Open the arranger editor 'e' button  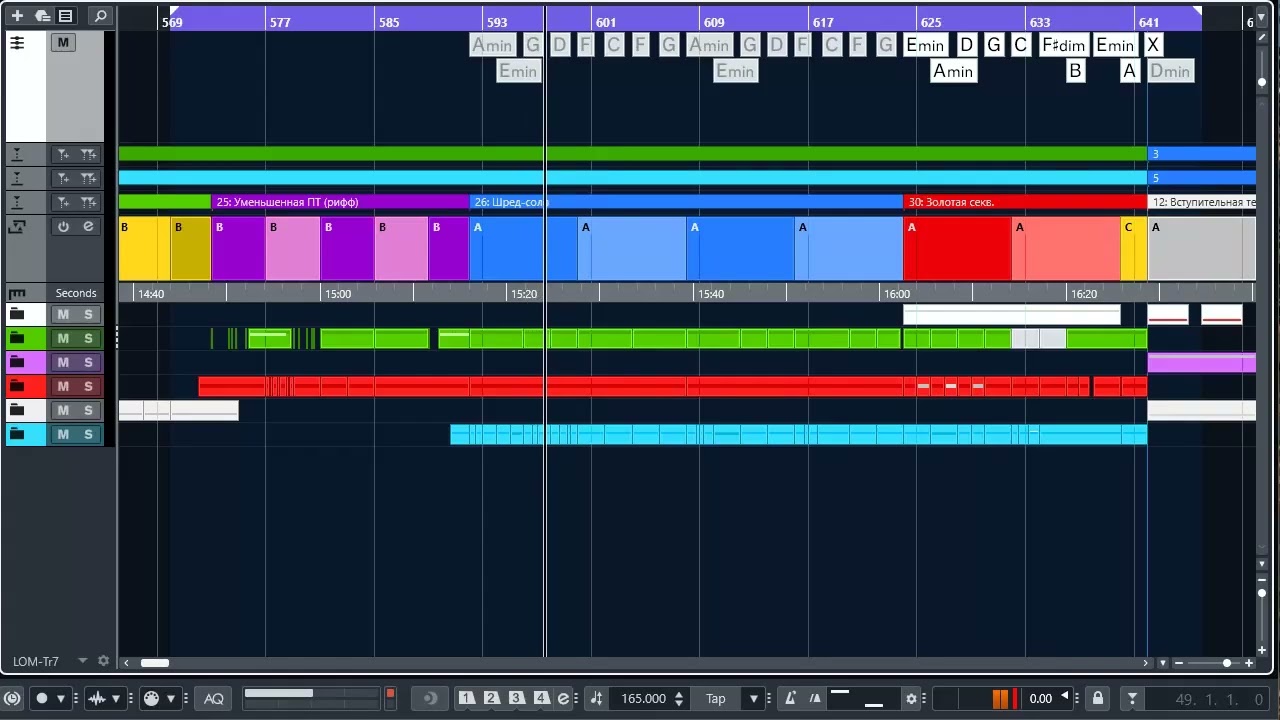click(88, 227)
